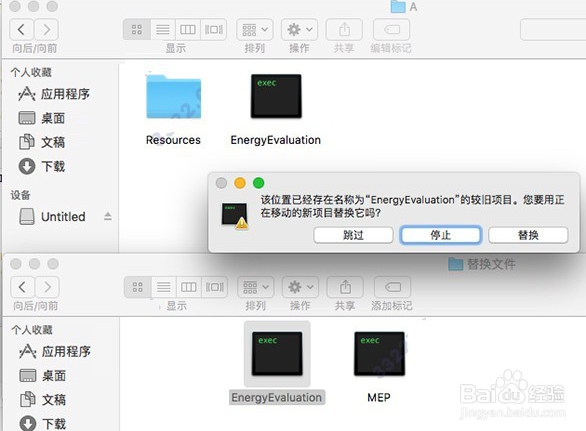Open Documents in bottom window sidebar
Image resolution: width=586 pixels, height=431 pixels.
pos(42,400)
